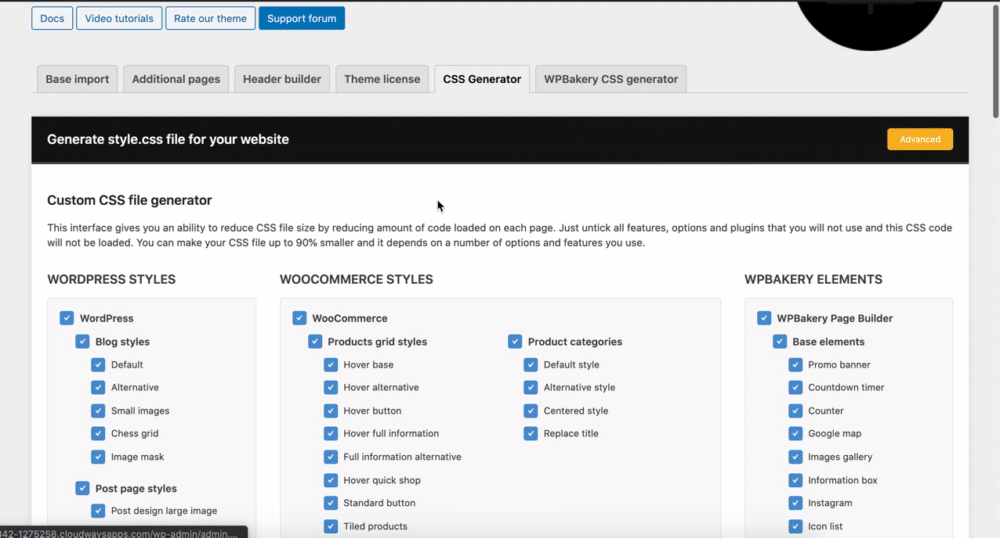The image size is (1000, 538).
Task: Click 'Generate style.css file for your website' title
Action: [x=168, y=139]
